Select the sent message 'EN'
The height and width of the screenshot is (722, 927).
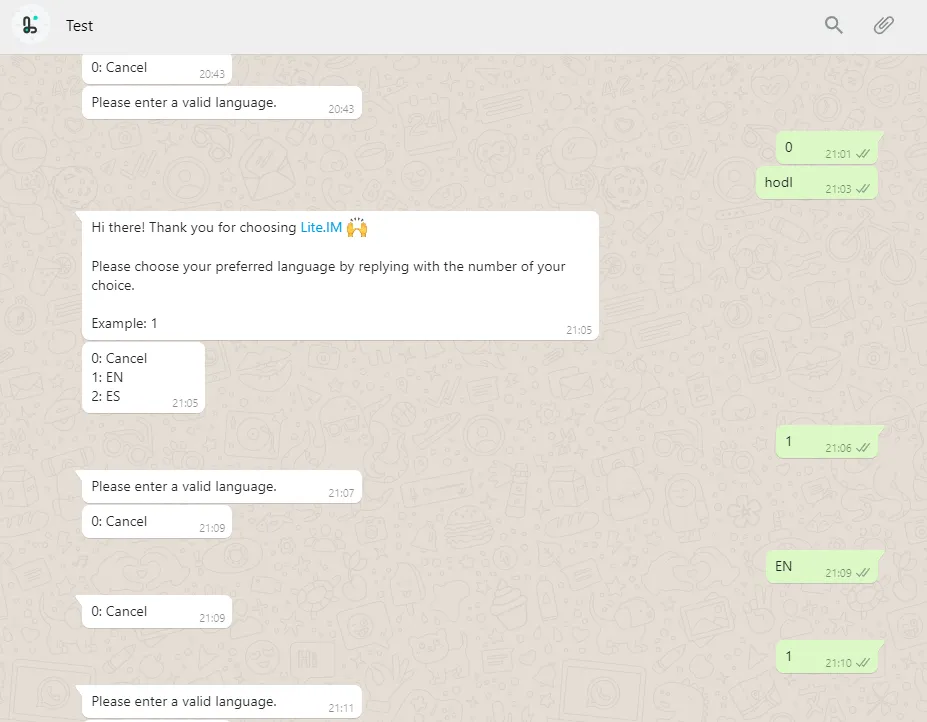click(822, 566)
